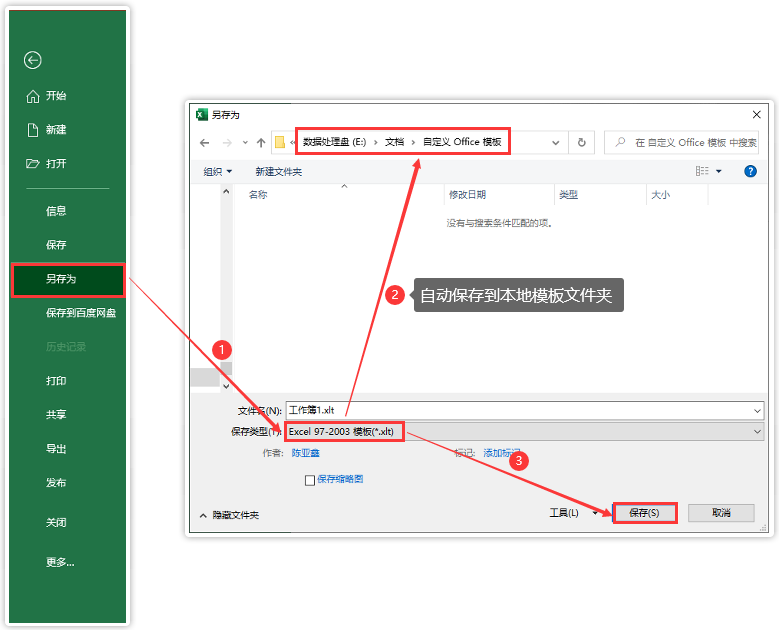Screen dimensions: 779x630
Task: Refresh the folder view
Action: click(581, 143)
